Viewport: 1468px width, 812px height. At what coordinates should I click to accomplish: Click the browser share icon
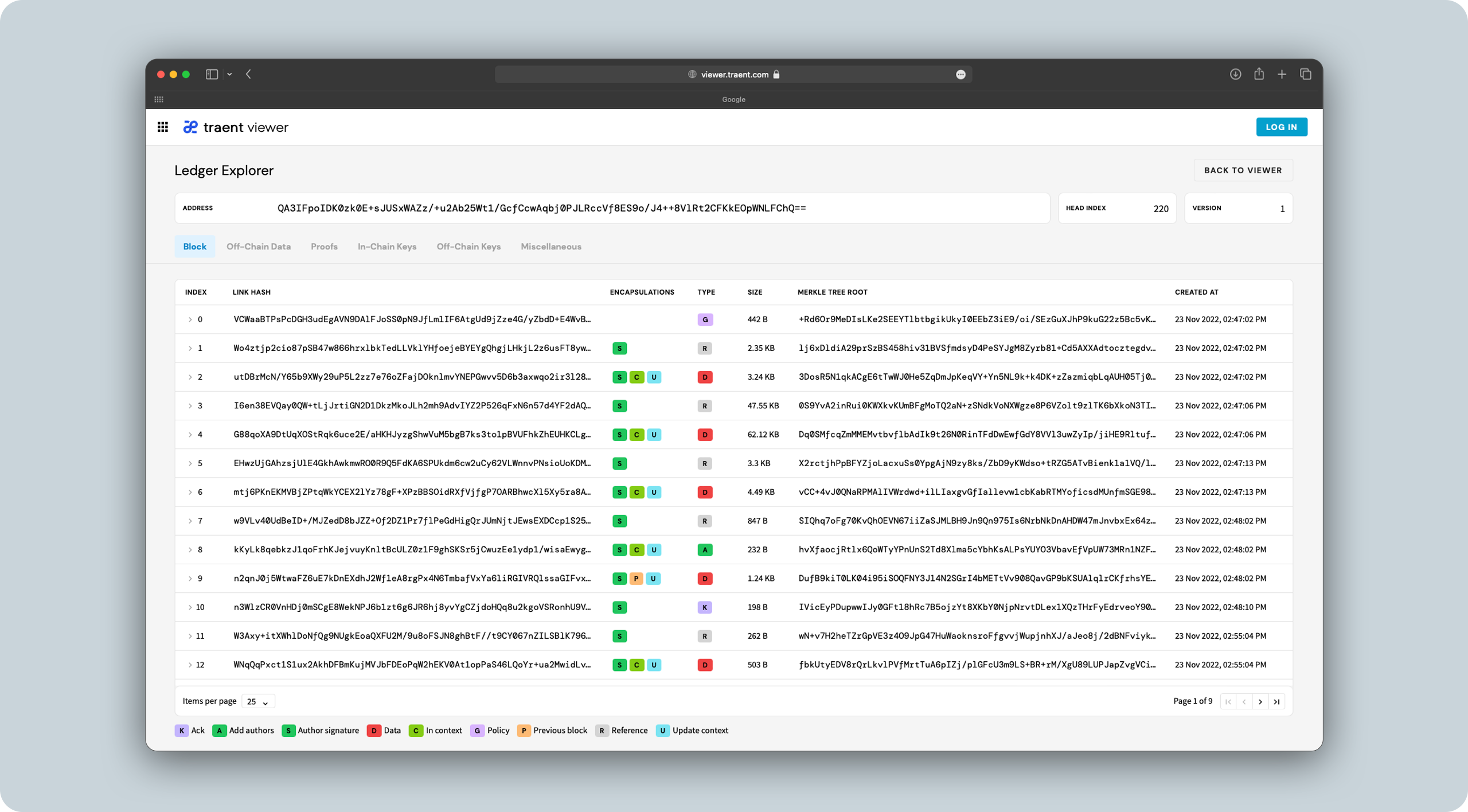pyautogui.click(x=1259, y=74)
